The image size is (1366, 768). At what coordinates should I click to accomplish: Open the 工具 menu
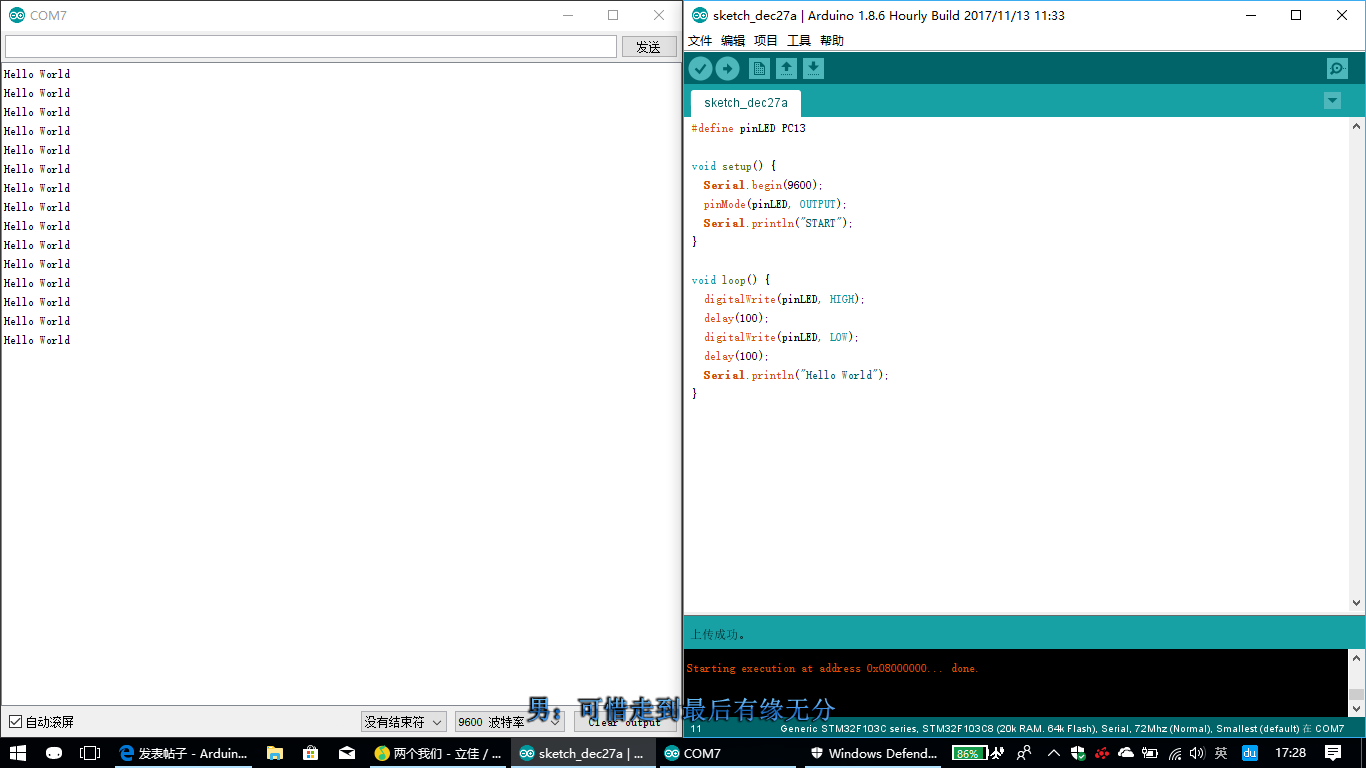[799, 40]
